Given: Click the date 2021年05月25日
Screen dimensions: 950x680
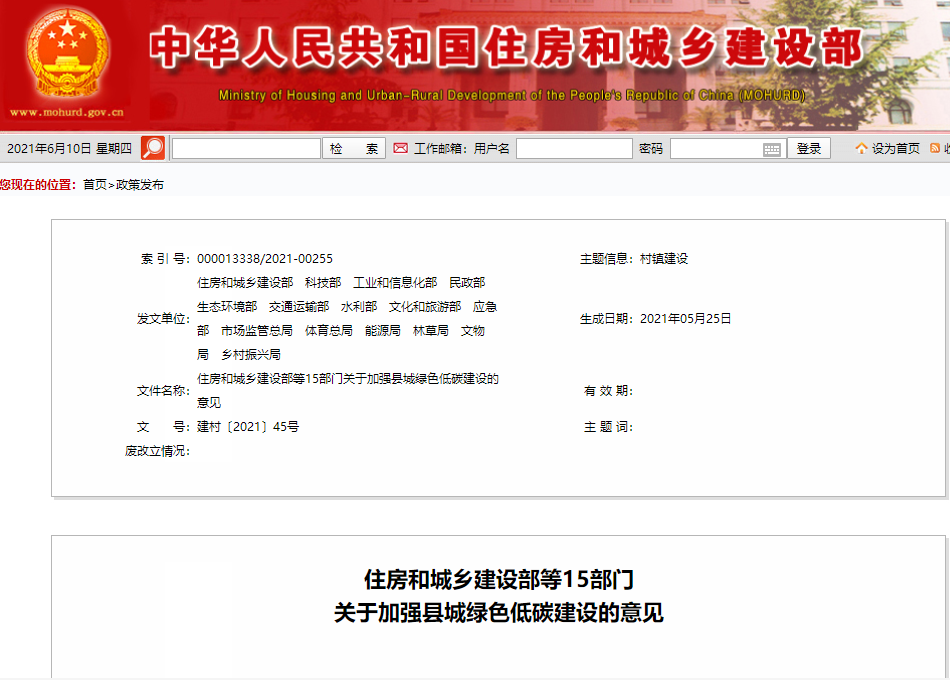Looking at the screenshot, I should (x=685, y=319).
